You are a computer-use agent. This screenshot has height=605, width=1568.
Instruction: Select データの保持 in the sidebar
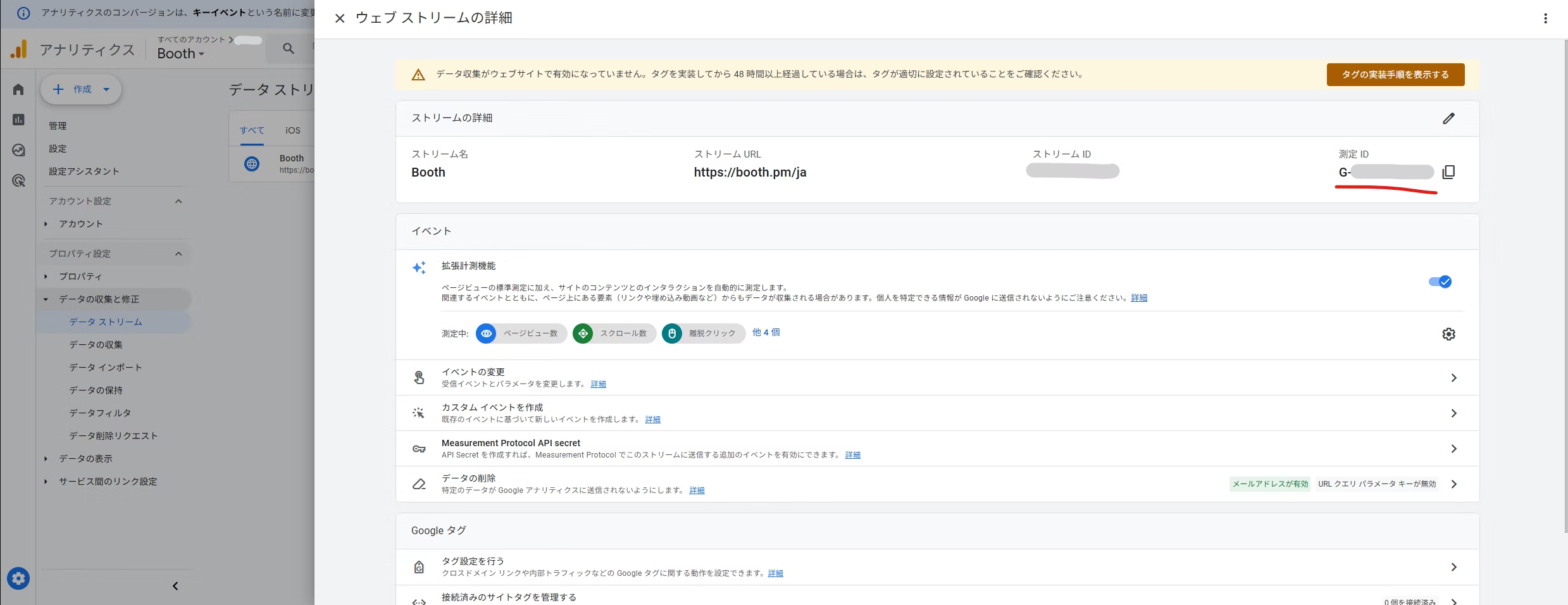[x=96, y=390]
